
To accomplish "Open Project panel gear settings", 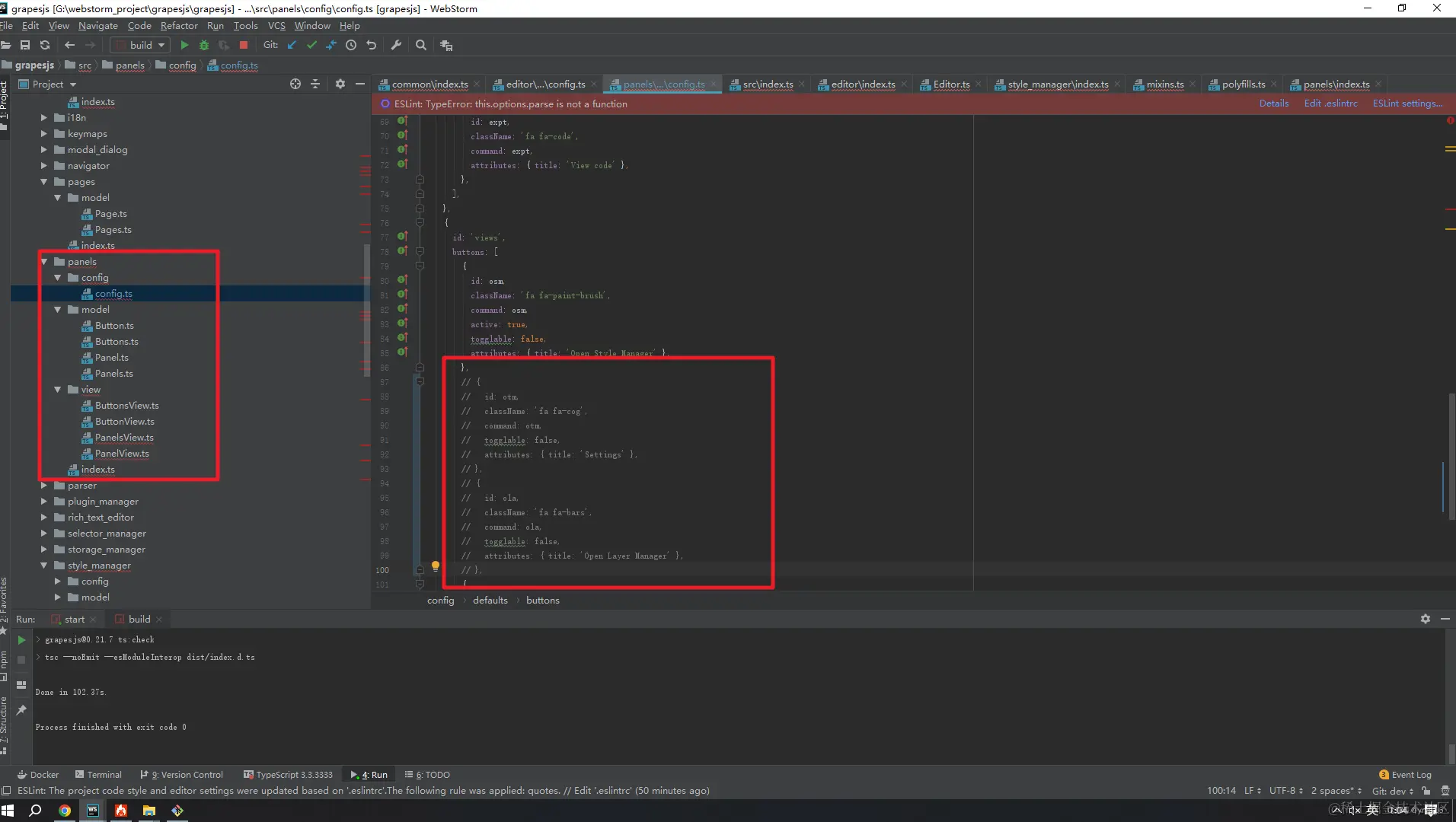I will 340,84.
